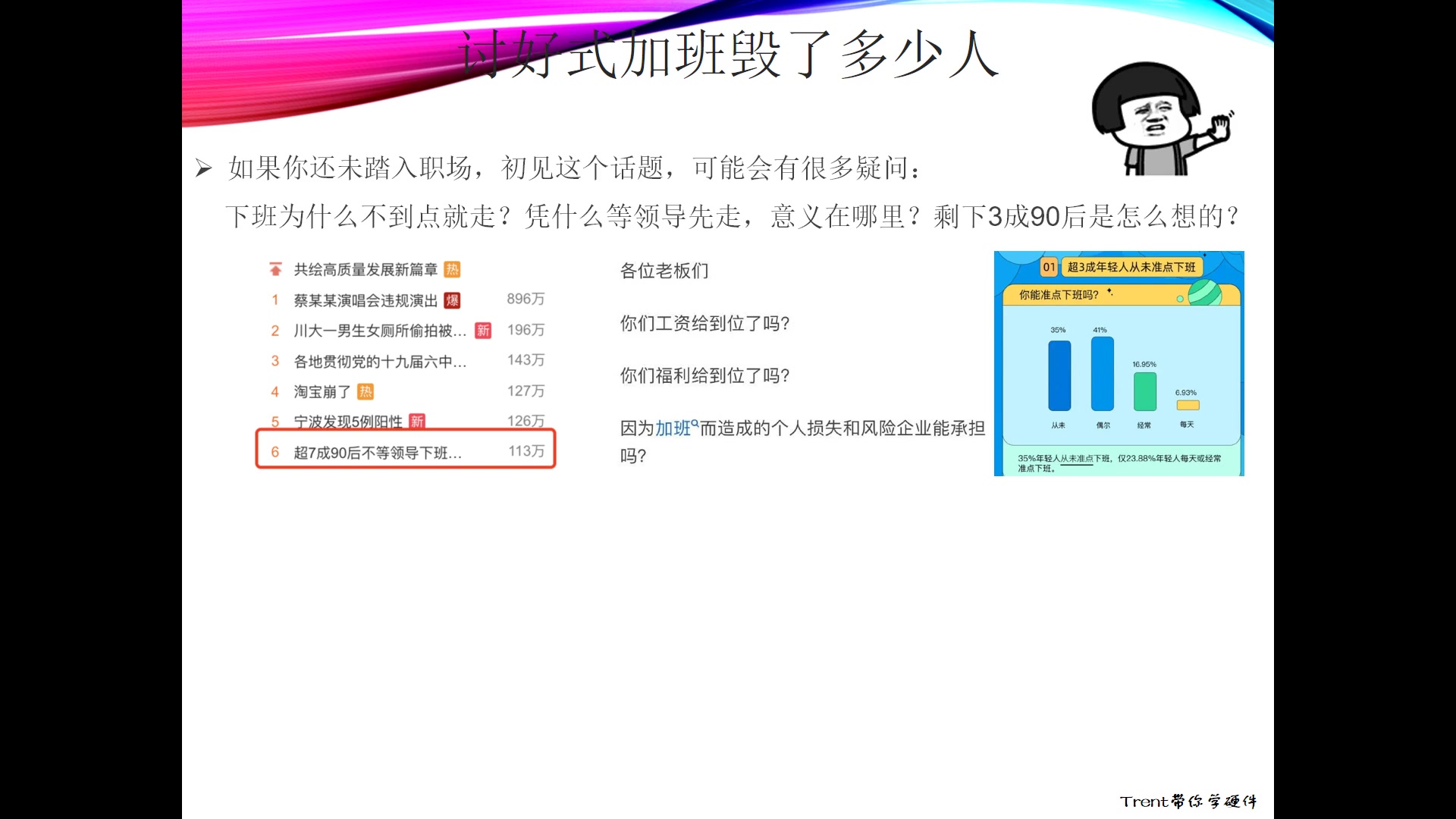The height and width of the screenshot is (819, 1456).
Task: Open hot topic 超7成90后不等领导下班…
Action: 378,453
